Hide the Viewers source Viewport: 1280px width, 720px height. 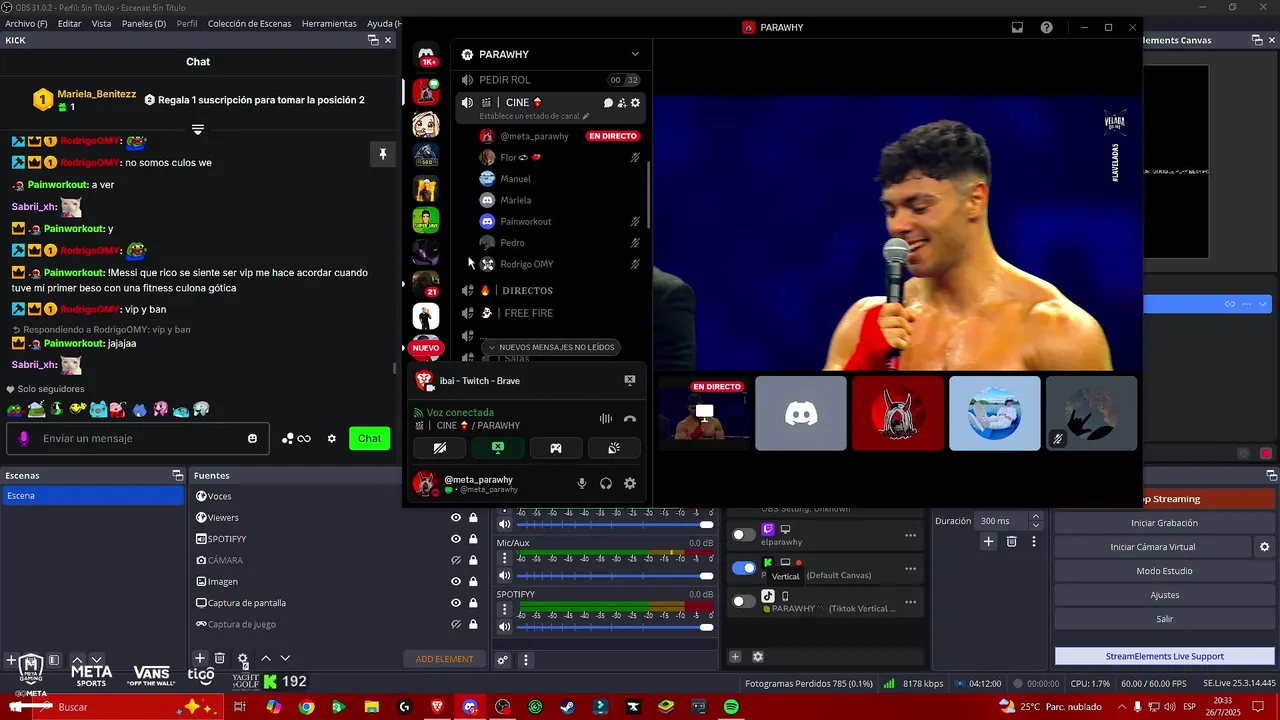coord(456,518)
